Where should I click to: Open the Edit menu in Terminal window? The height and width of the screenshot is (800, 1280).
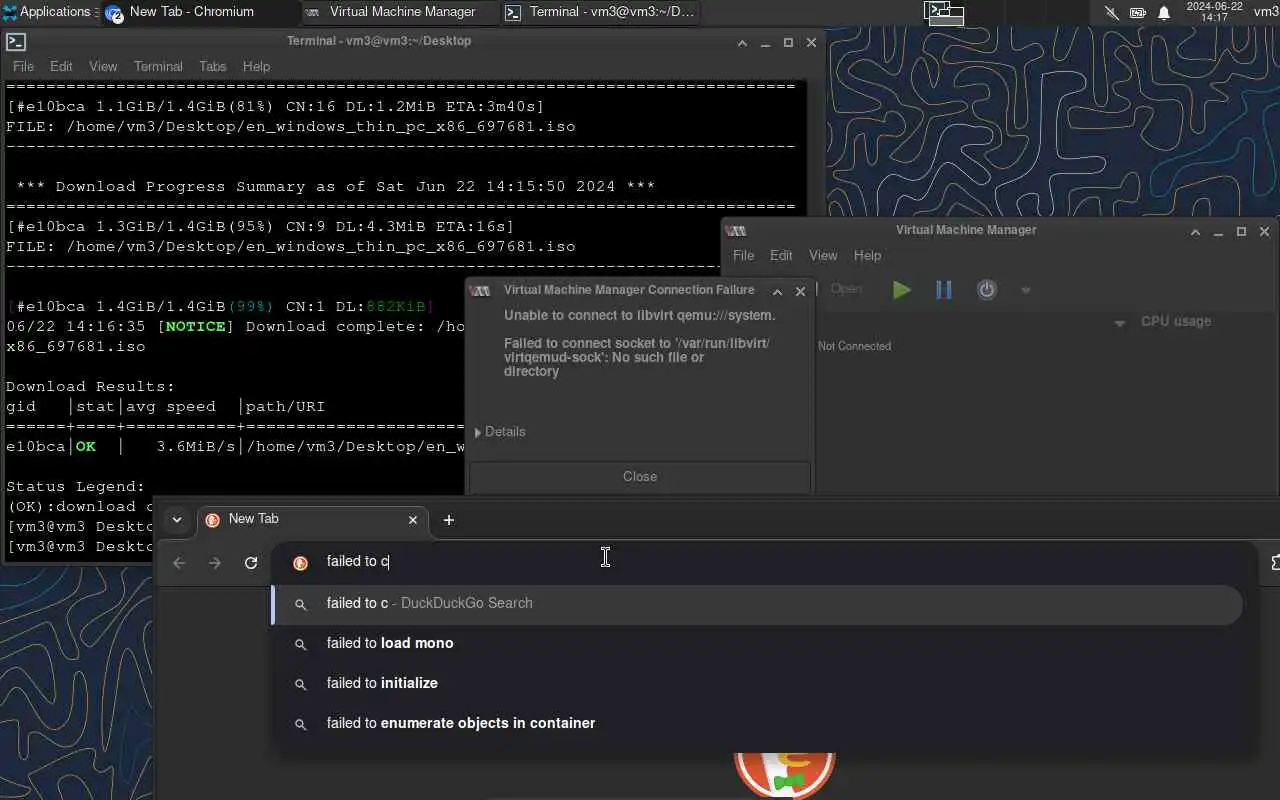click(x=61, y=66)
